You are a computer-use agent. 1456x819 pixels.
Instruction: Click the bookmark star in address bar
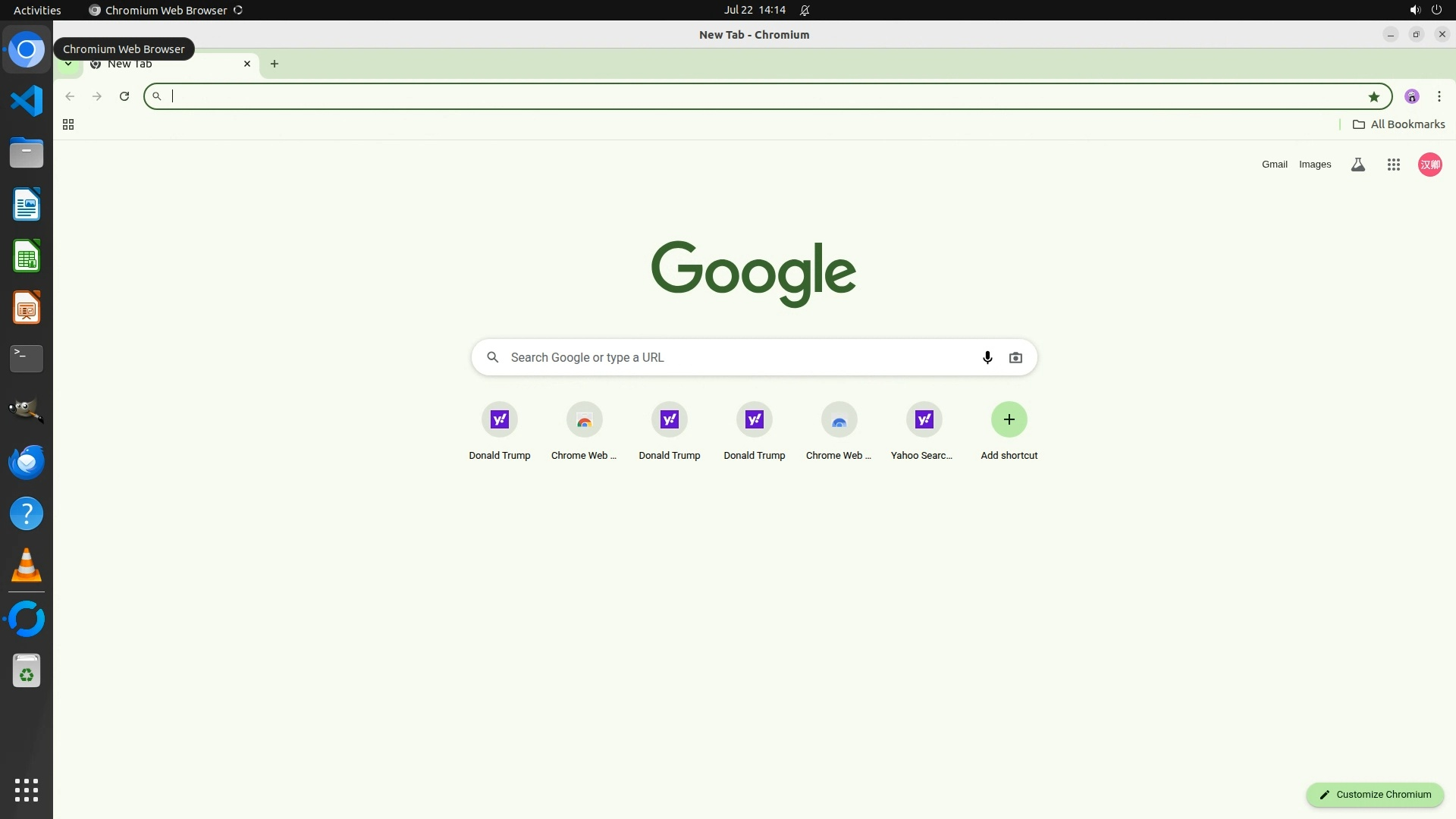[x=1373, y=96]
